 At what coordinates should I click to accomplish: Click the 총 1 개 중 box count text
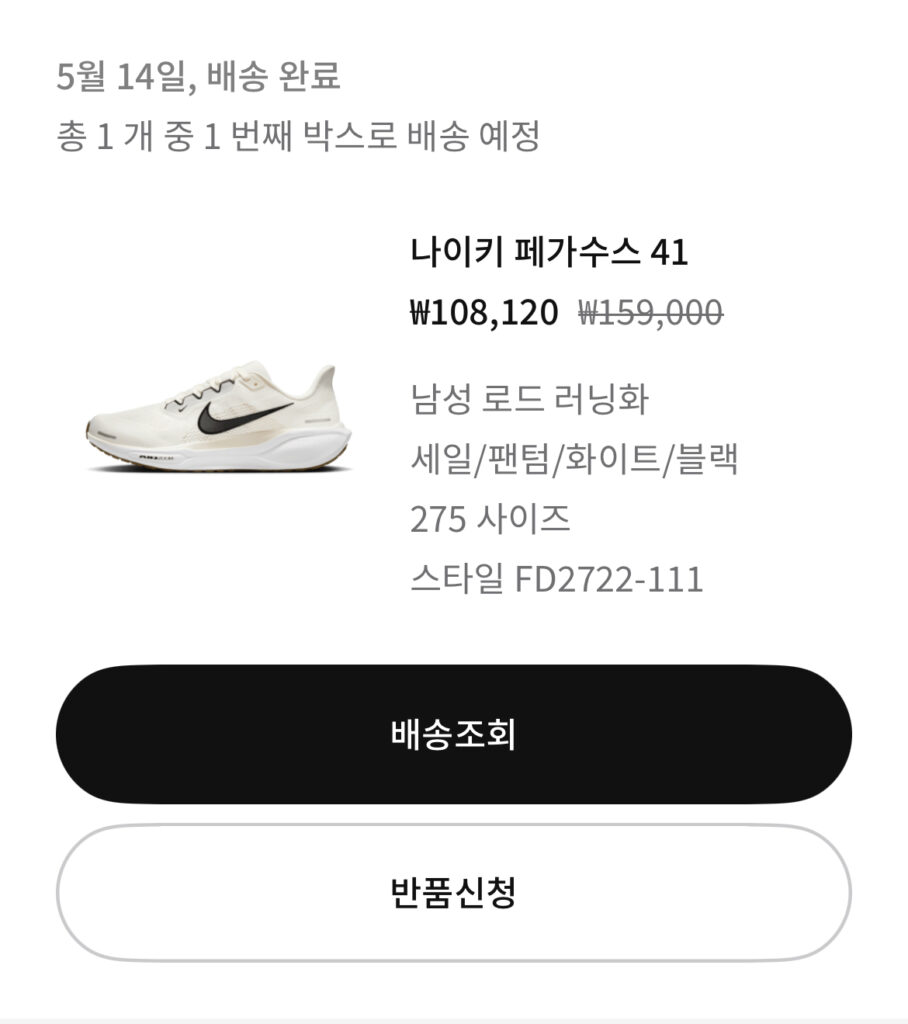point(124,136)
